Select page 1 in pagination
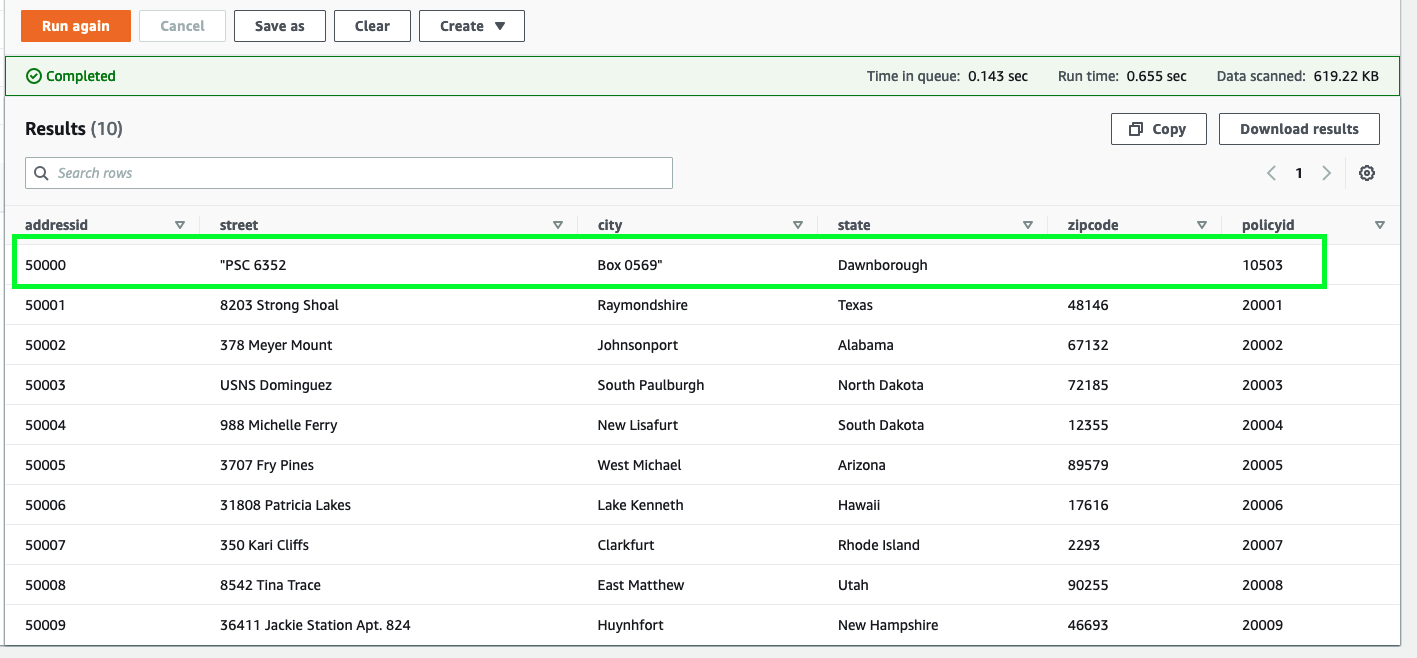 point(1299,173)
